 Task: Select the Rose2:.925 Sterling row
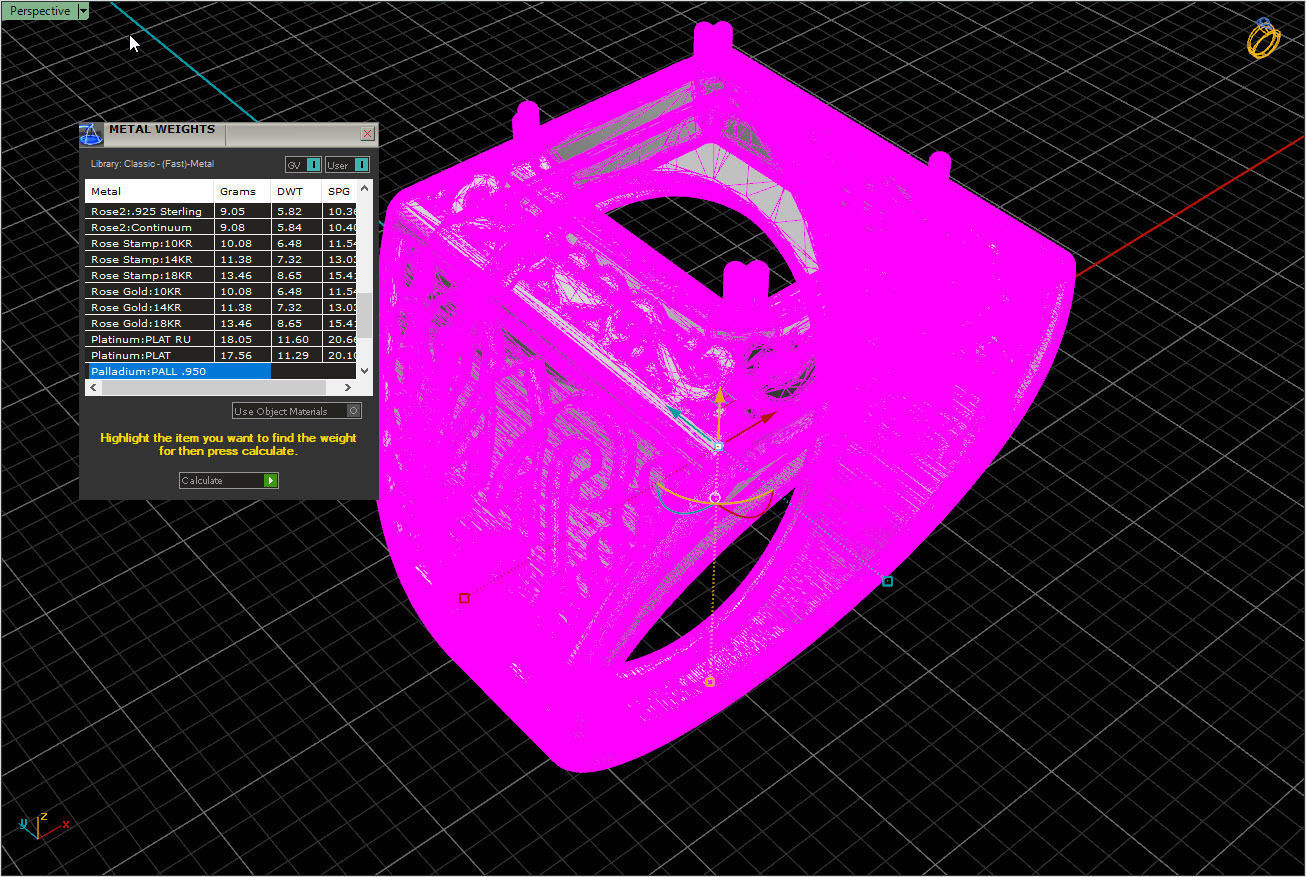[x=221, y=211]
